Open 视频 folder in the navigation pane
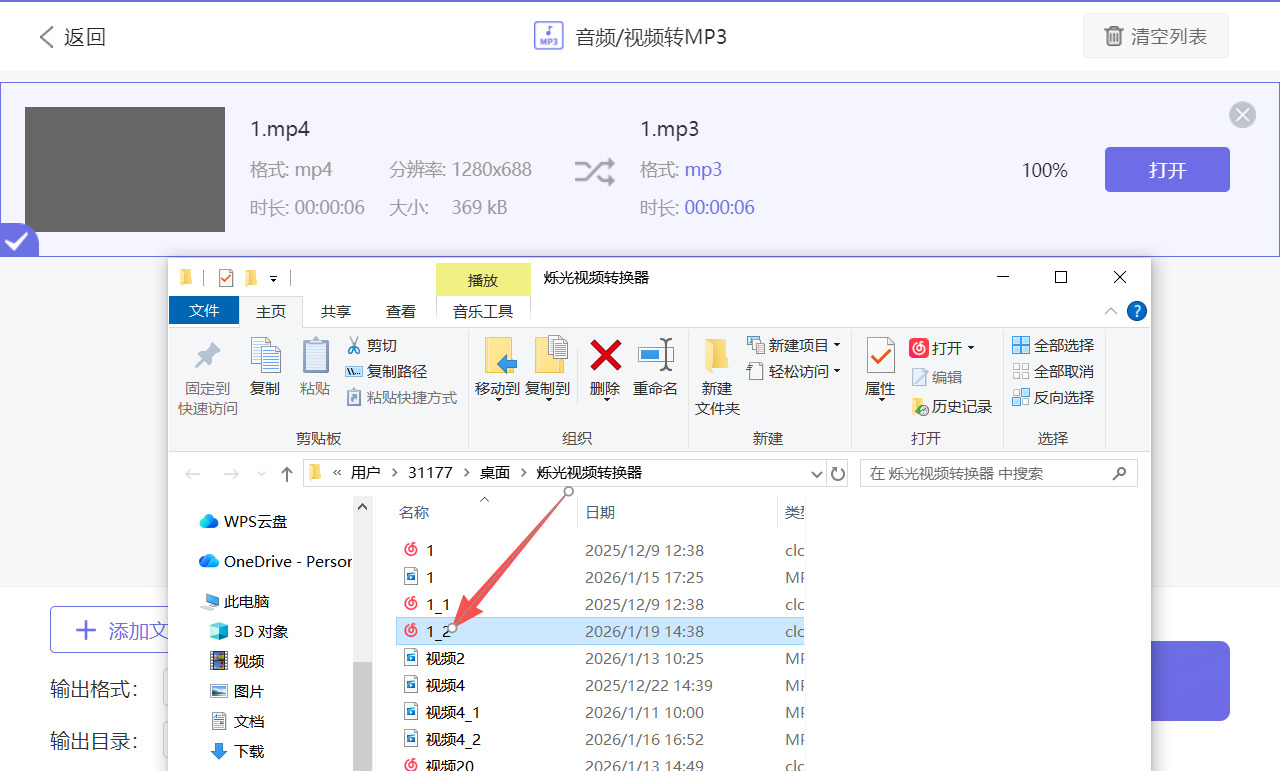The width and height of the screenshot is (1280, 771). click(x=236, y=661)
